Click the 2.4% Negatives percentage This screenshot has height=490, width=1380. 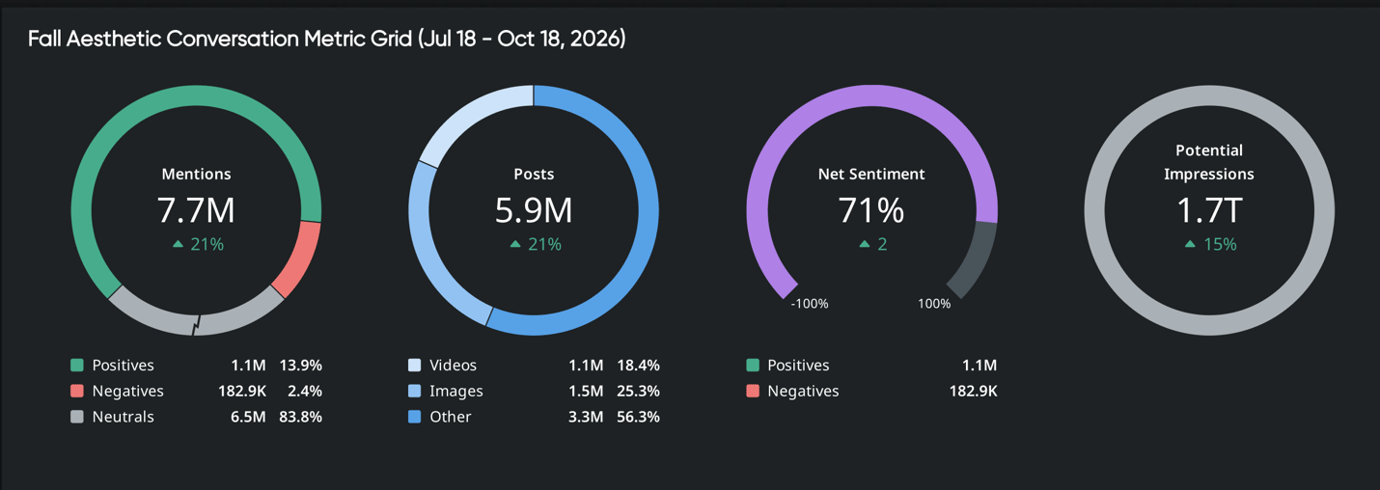click(x=305, y=391)
